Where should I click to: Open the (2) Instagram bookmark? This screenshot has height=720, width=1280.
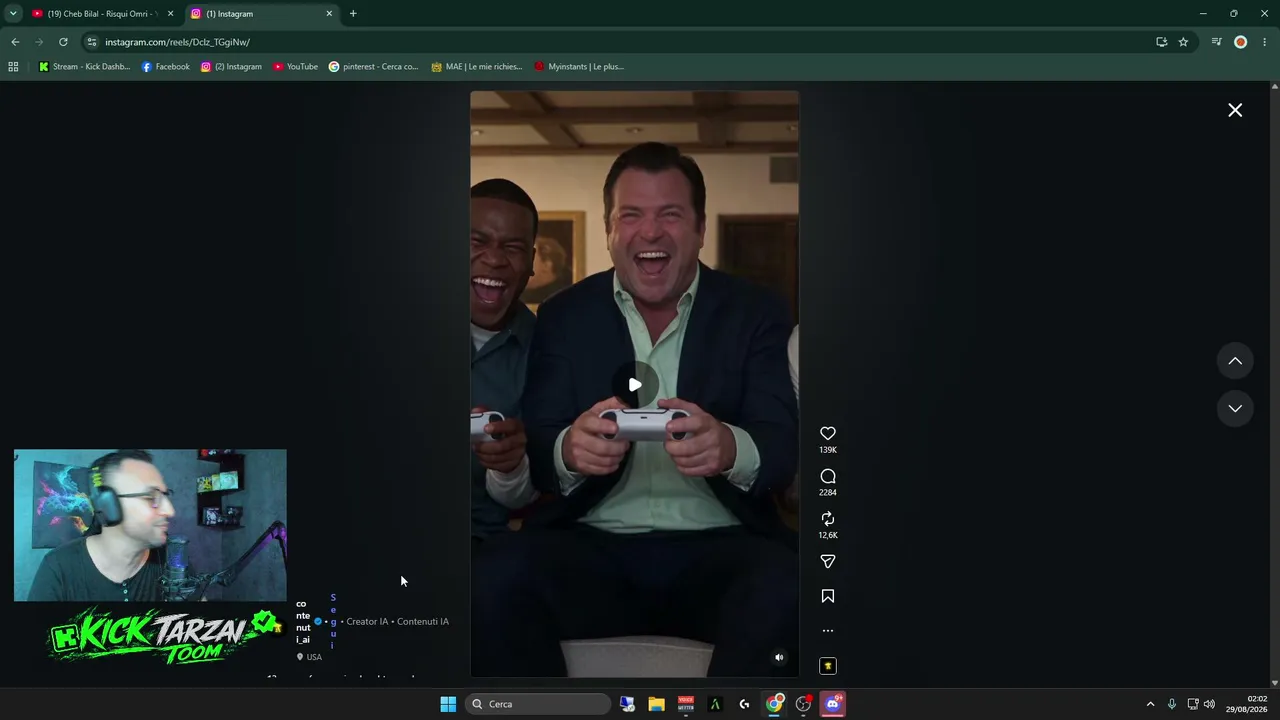(x=231, y=67)
